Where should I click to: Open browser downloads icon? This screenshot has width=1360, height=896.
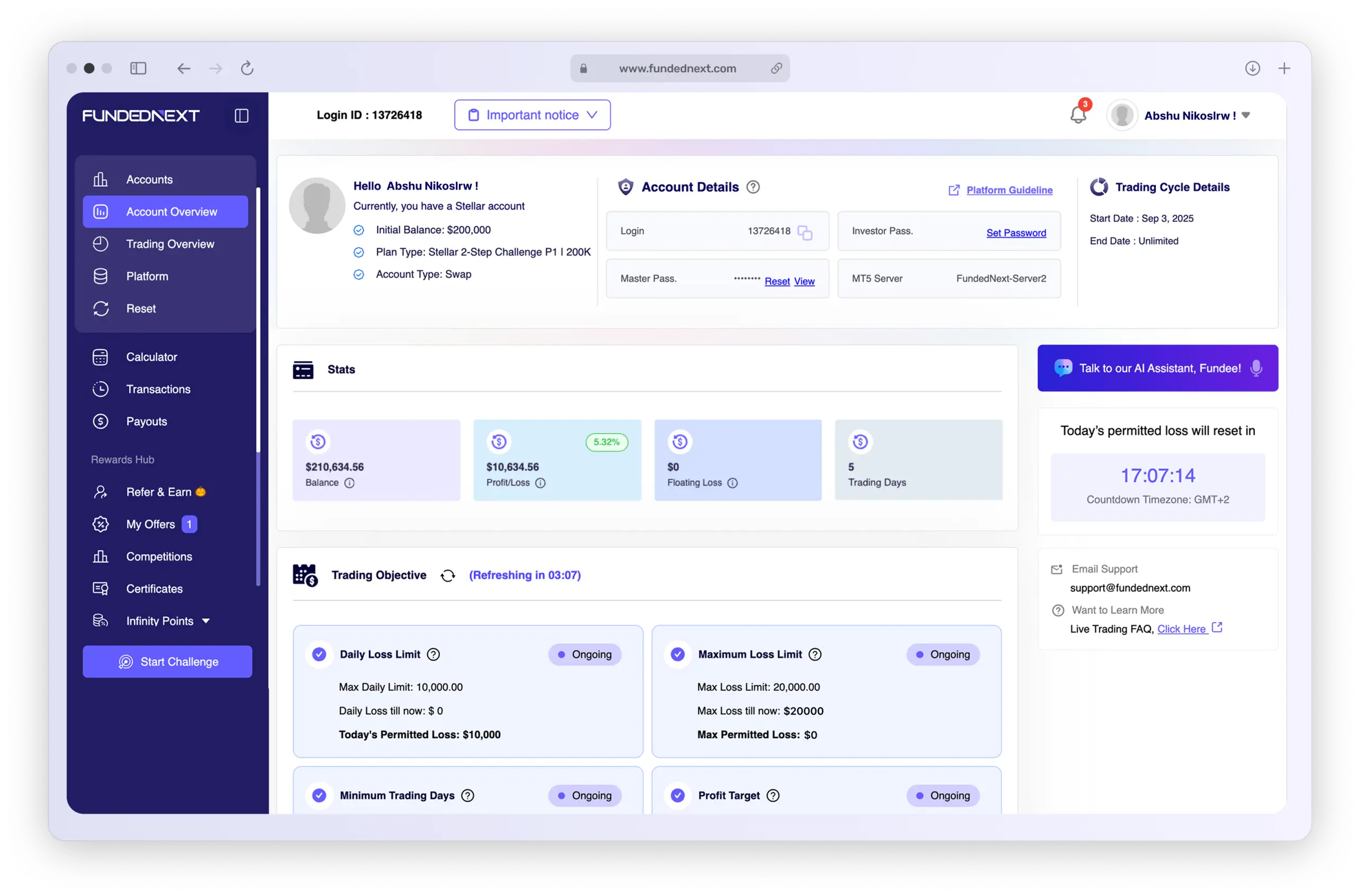tap(1252, 69)
